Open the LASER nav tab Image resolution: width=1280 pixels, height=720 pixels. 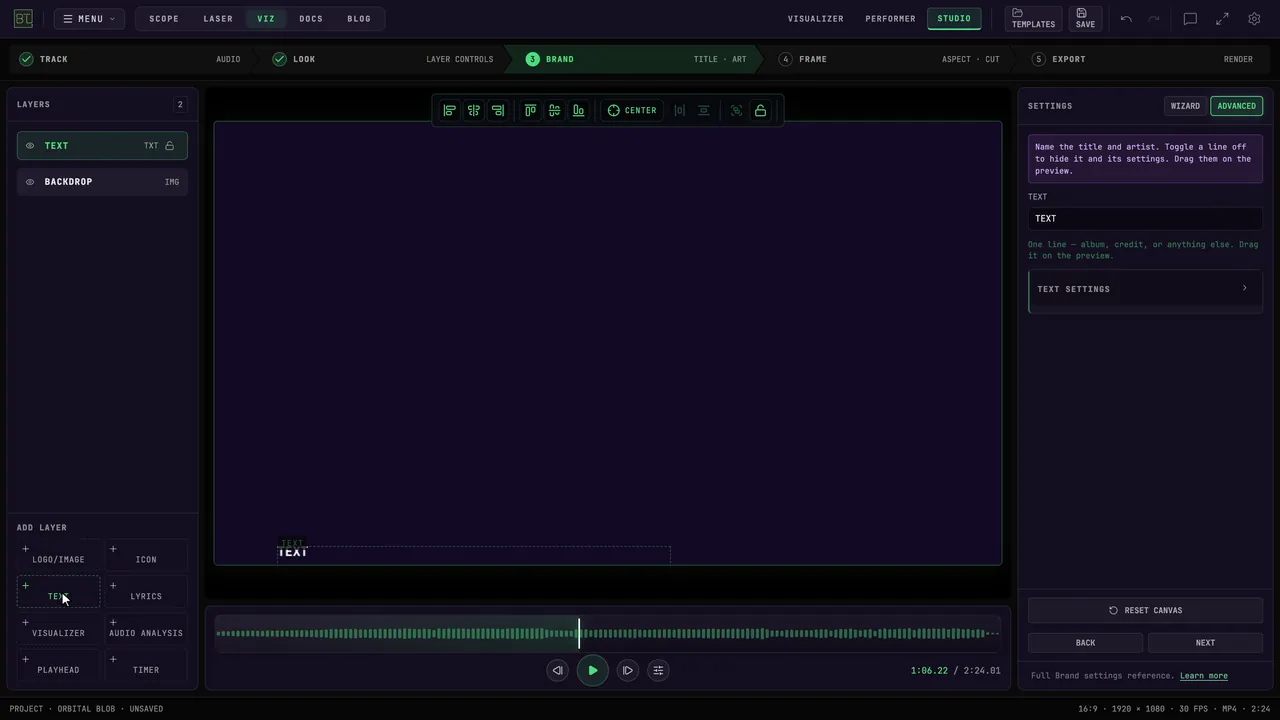click(218, 18)
